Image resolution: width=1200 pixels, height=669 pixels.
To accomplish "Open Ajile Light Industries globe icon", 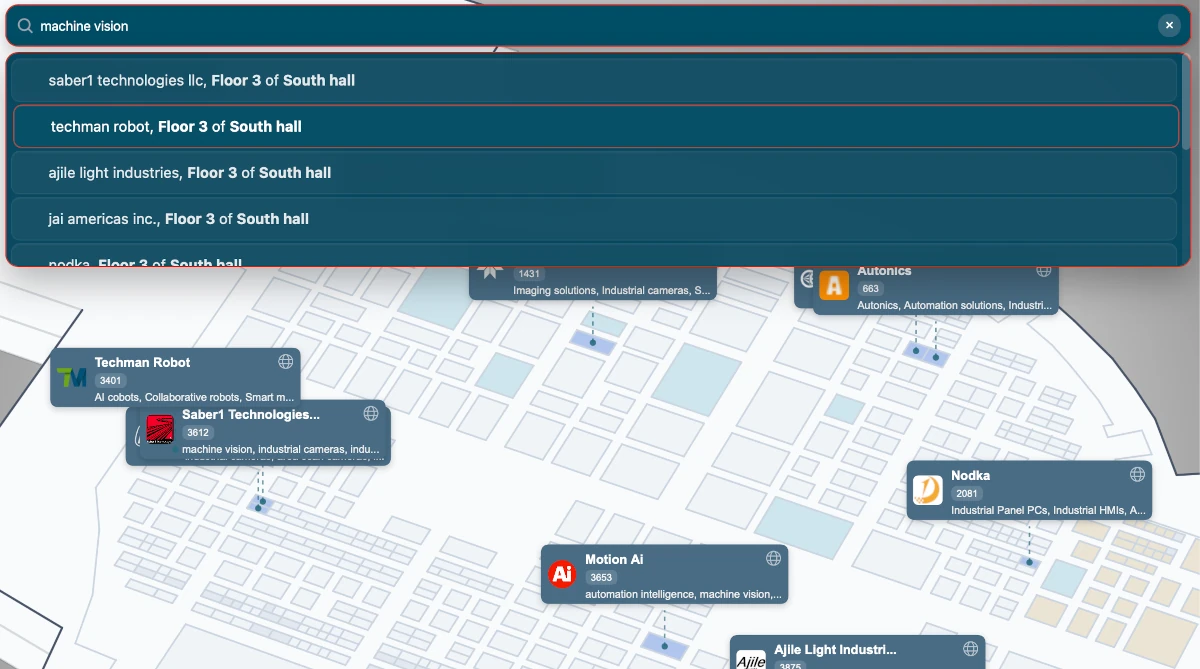I will [970, 649].
